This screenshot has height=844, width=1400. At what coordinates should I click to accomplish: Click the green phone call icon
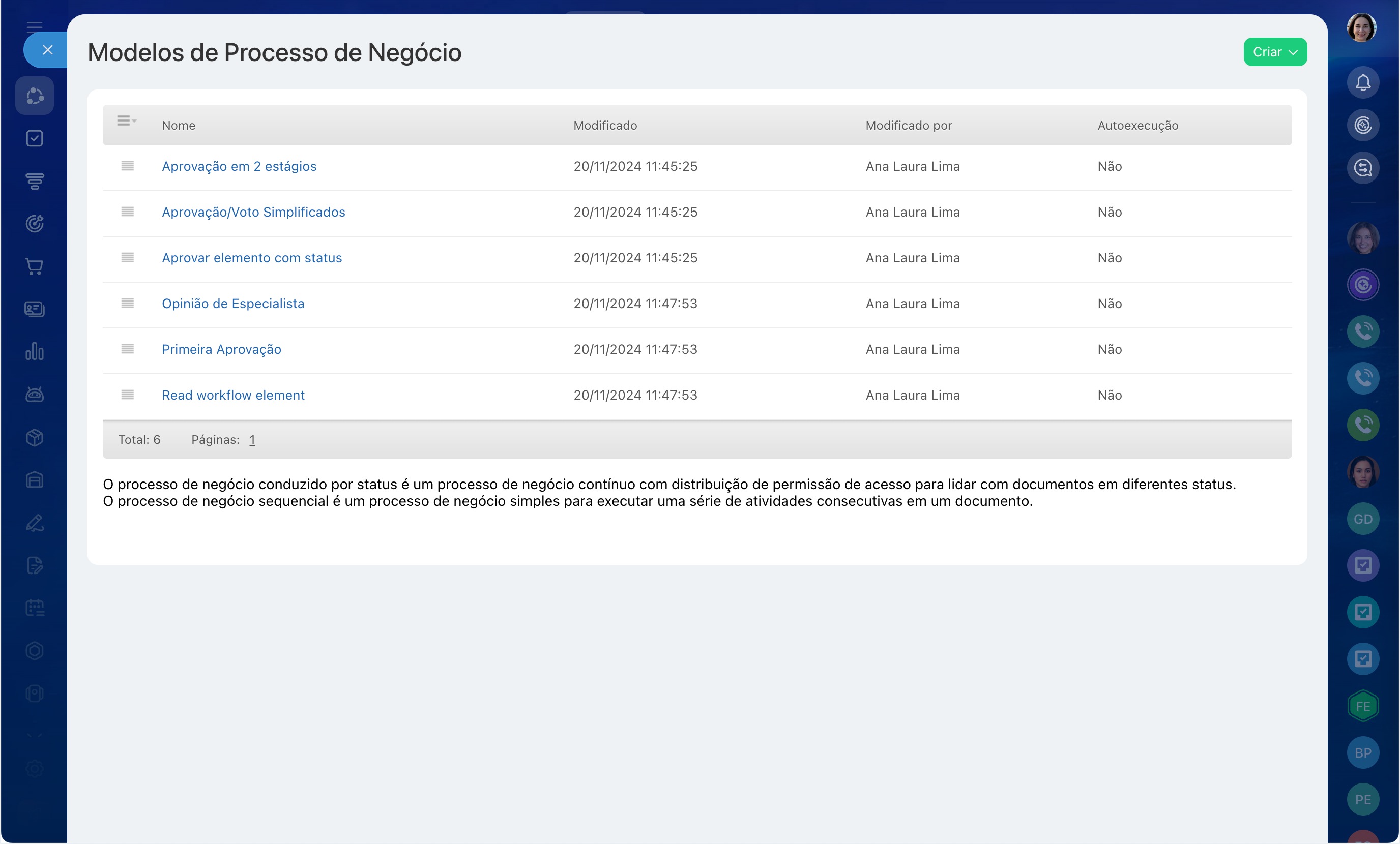pos(1362,425)
